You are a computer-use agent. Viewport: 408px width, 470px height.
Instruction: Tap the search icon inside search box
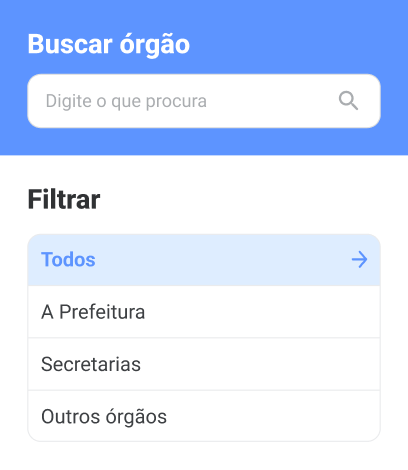click(348, 101)
